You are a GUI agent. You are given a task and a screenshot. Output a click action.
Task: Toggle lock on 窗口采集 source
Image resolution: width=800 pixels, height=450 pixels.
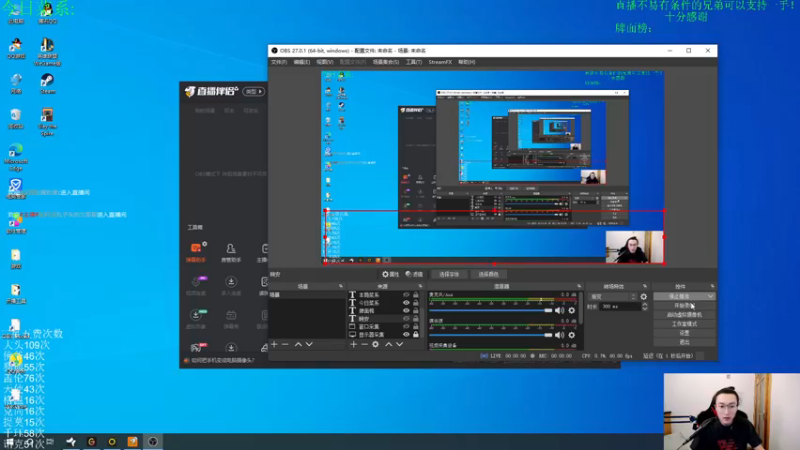coord(416,327)
